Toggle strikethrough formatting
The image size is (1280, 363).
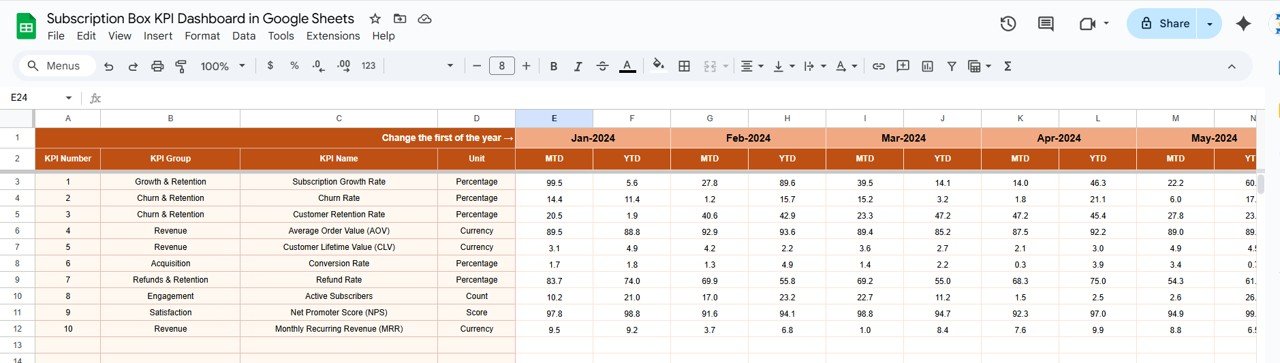point(602,66)
